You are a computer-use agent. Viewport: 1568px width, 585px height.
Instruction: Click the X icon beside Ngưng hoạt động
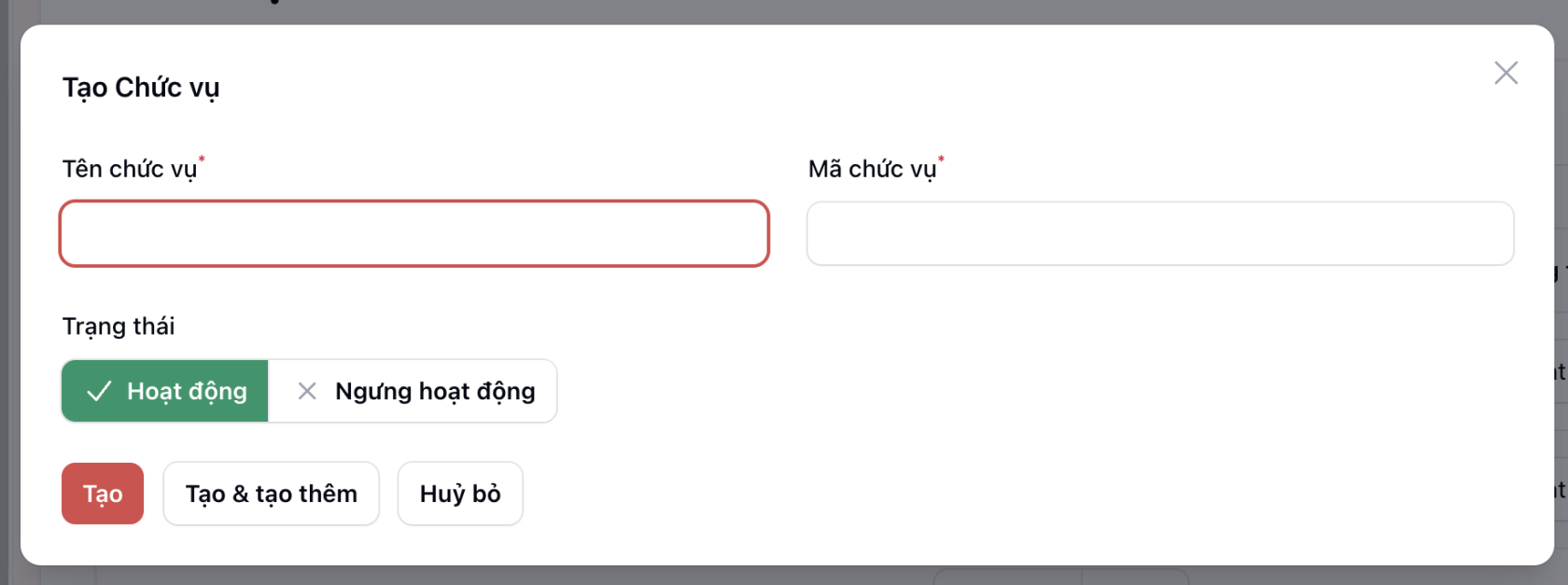click(307, 391)
